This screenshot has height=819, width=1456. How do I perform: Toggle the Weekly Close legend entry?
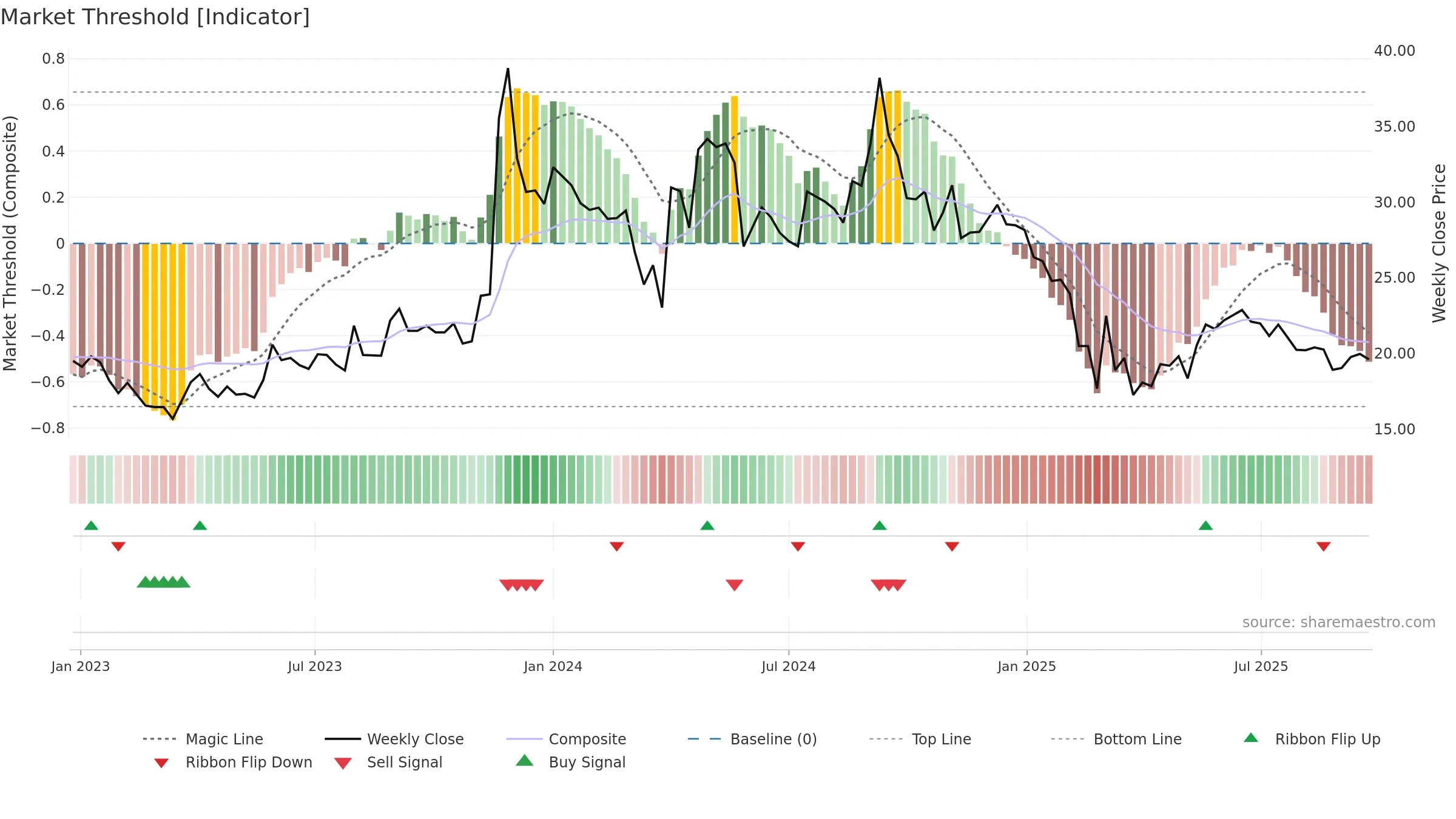(394, 739)
